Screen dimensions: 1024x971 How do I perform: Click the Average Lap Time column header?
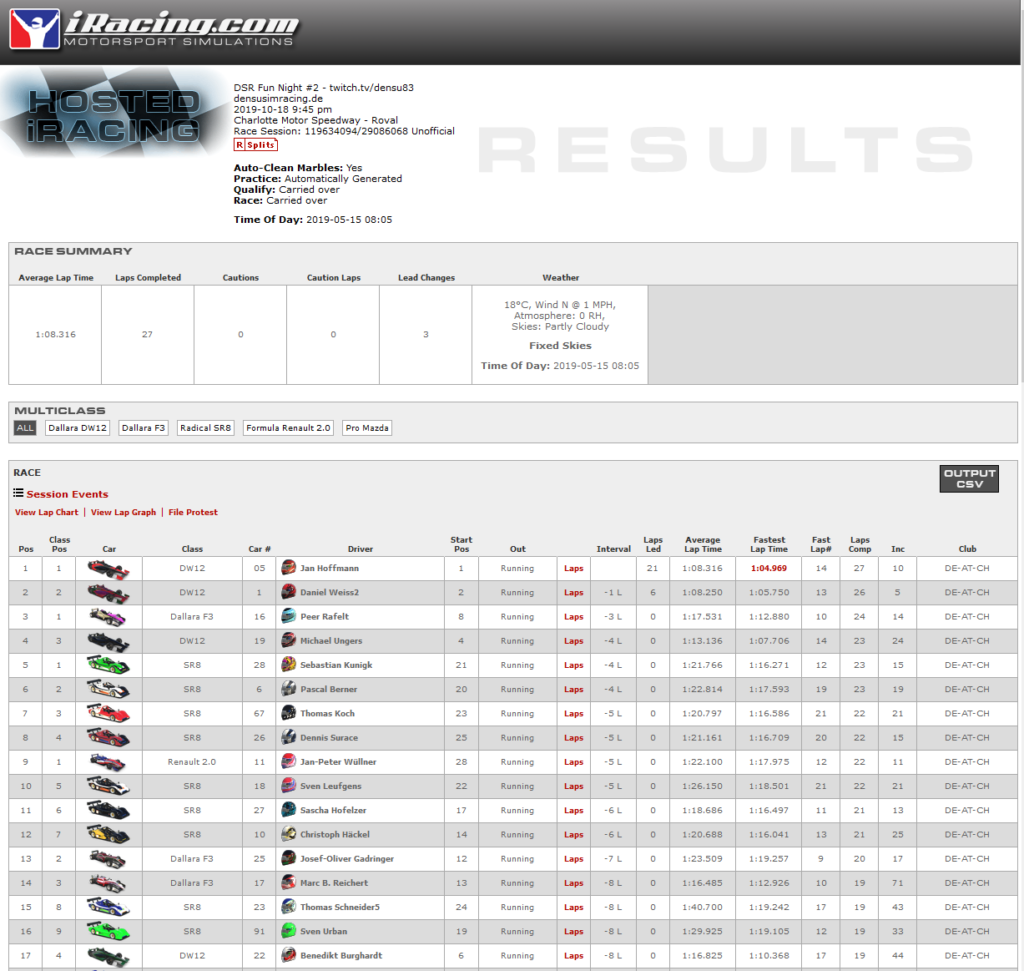click(x=703, y=545)
